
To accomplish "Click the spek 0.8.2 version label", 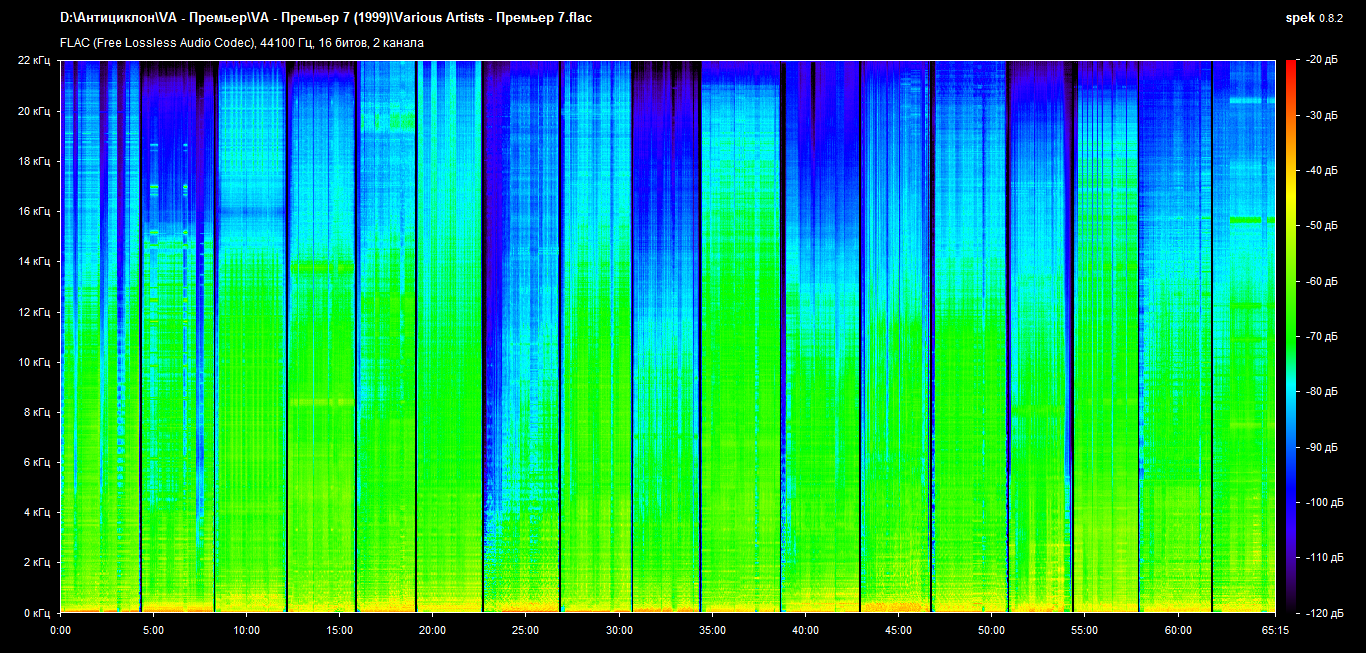I will [1315, 18].
